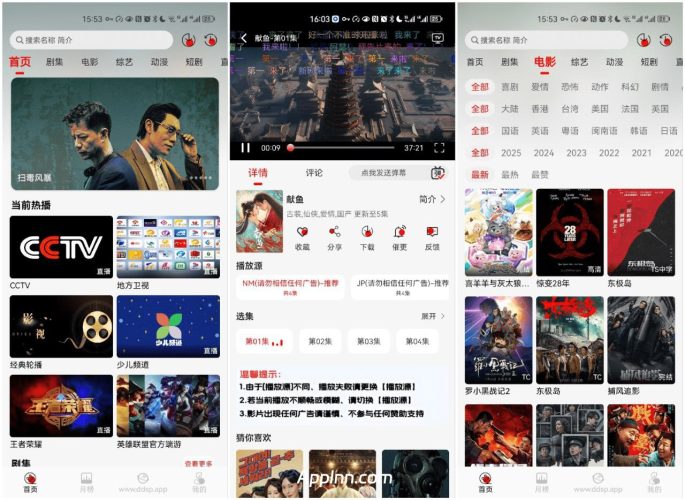Open 我的 in right screen bottom bar

654,483
